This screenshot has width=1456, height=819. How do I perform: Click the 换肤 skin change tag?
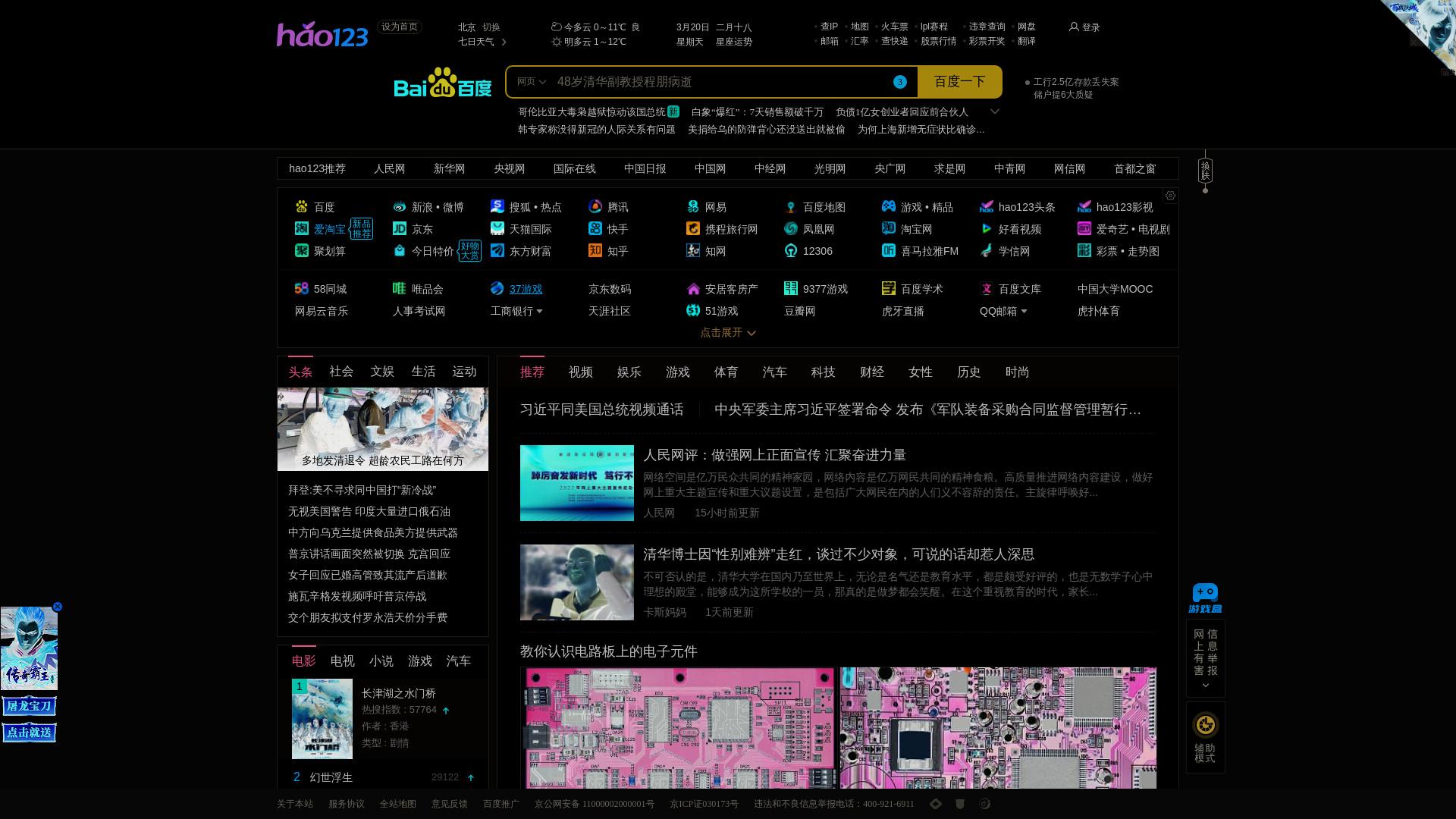pyautogui.click(x=1205, y=171)
